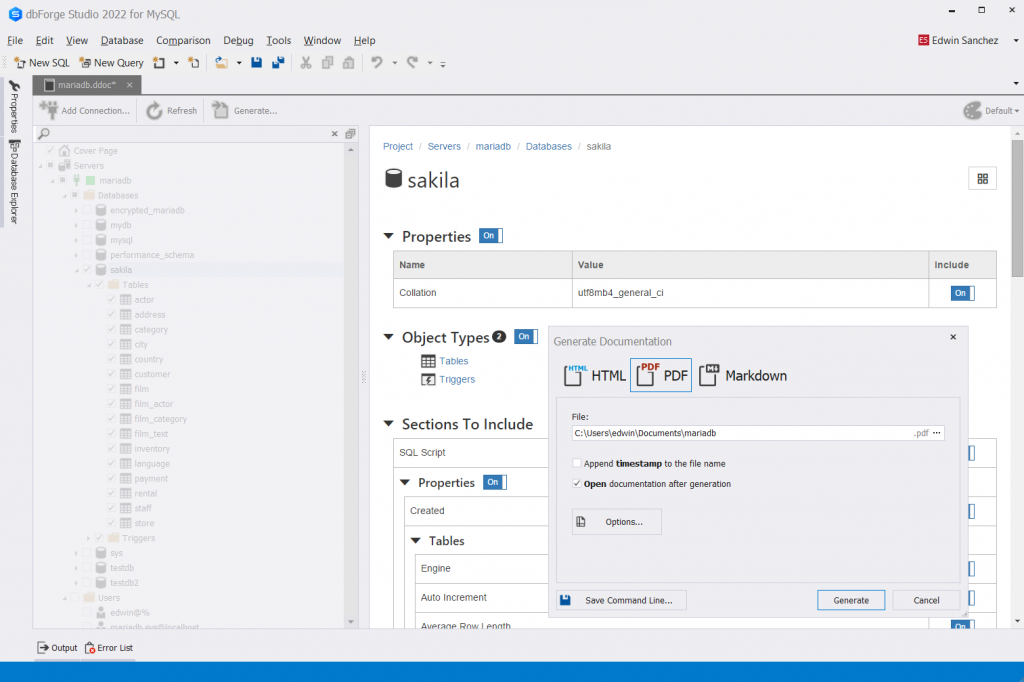This screenshot has height=682, width=1024.
Task: Uncheck Open documentation after generation
Action: (x=577, y=483)
